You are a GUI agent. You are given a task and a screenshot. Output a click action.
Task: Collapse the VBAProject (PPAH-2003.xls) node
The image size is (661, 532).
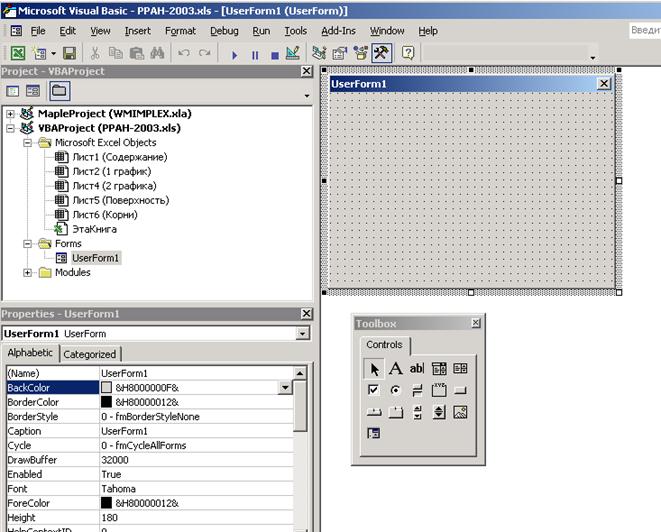click(x=10, y=128)
